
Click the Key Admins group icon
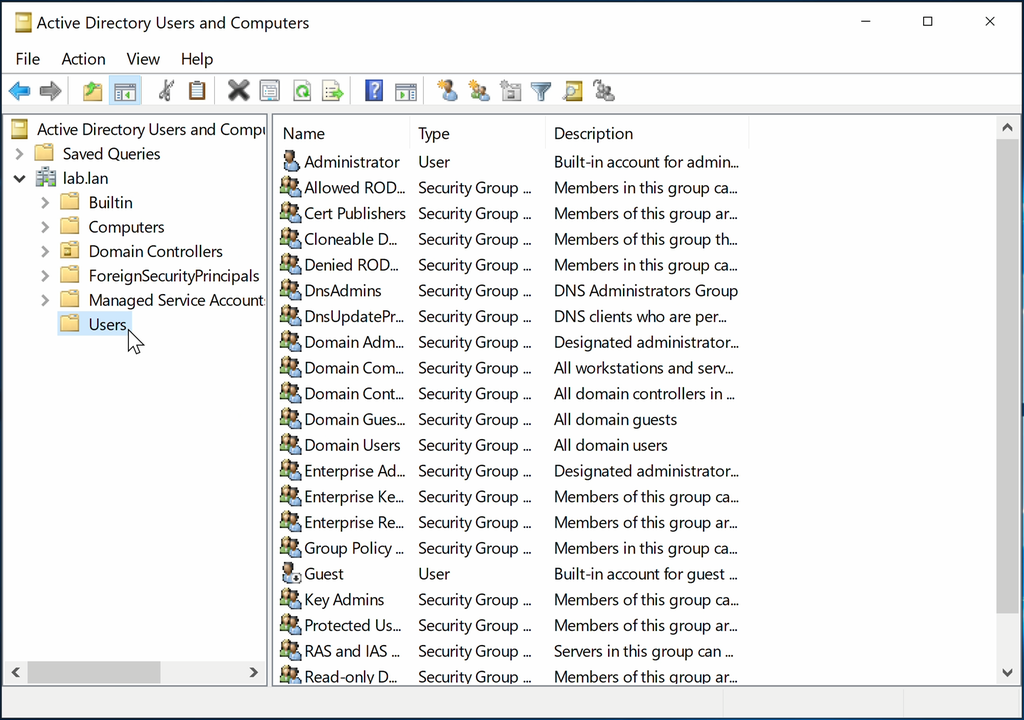pos(291,598)
